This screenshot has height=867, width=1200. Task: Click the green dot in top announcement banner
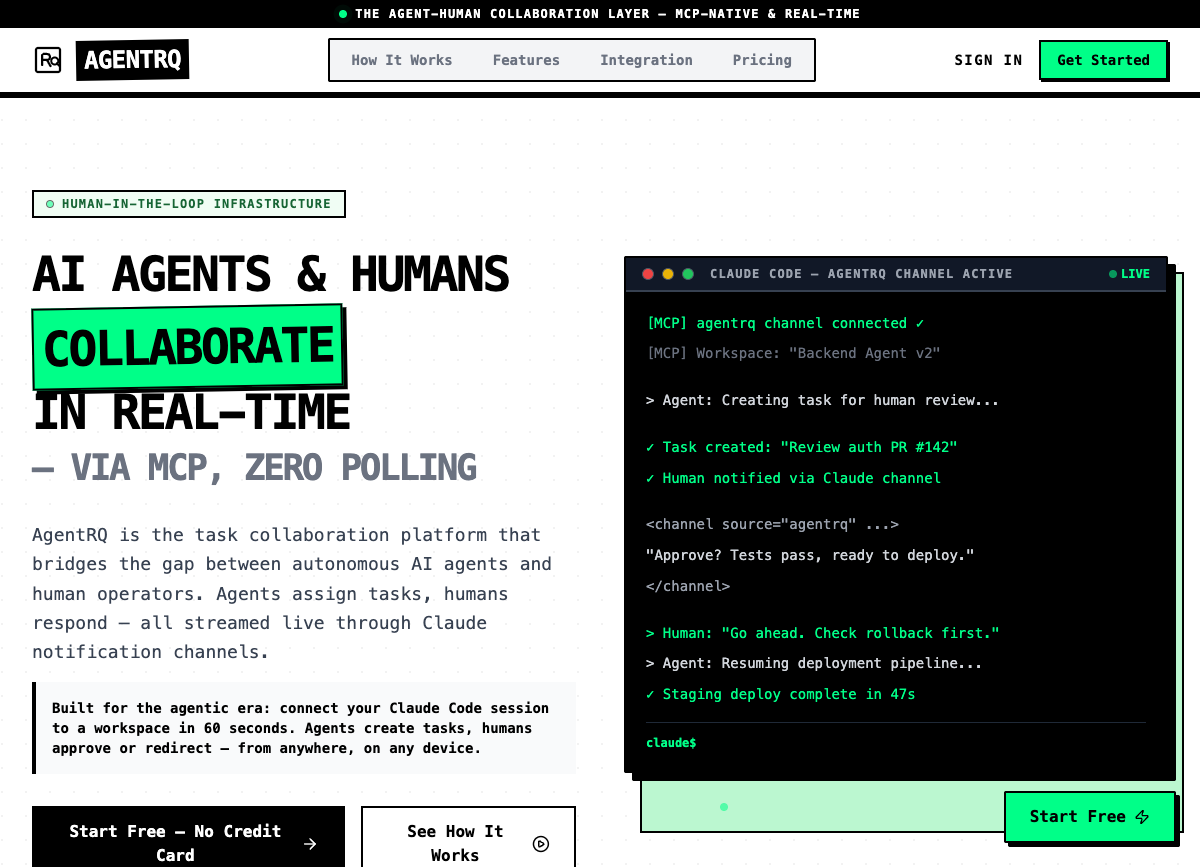point(342,13)
